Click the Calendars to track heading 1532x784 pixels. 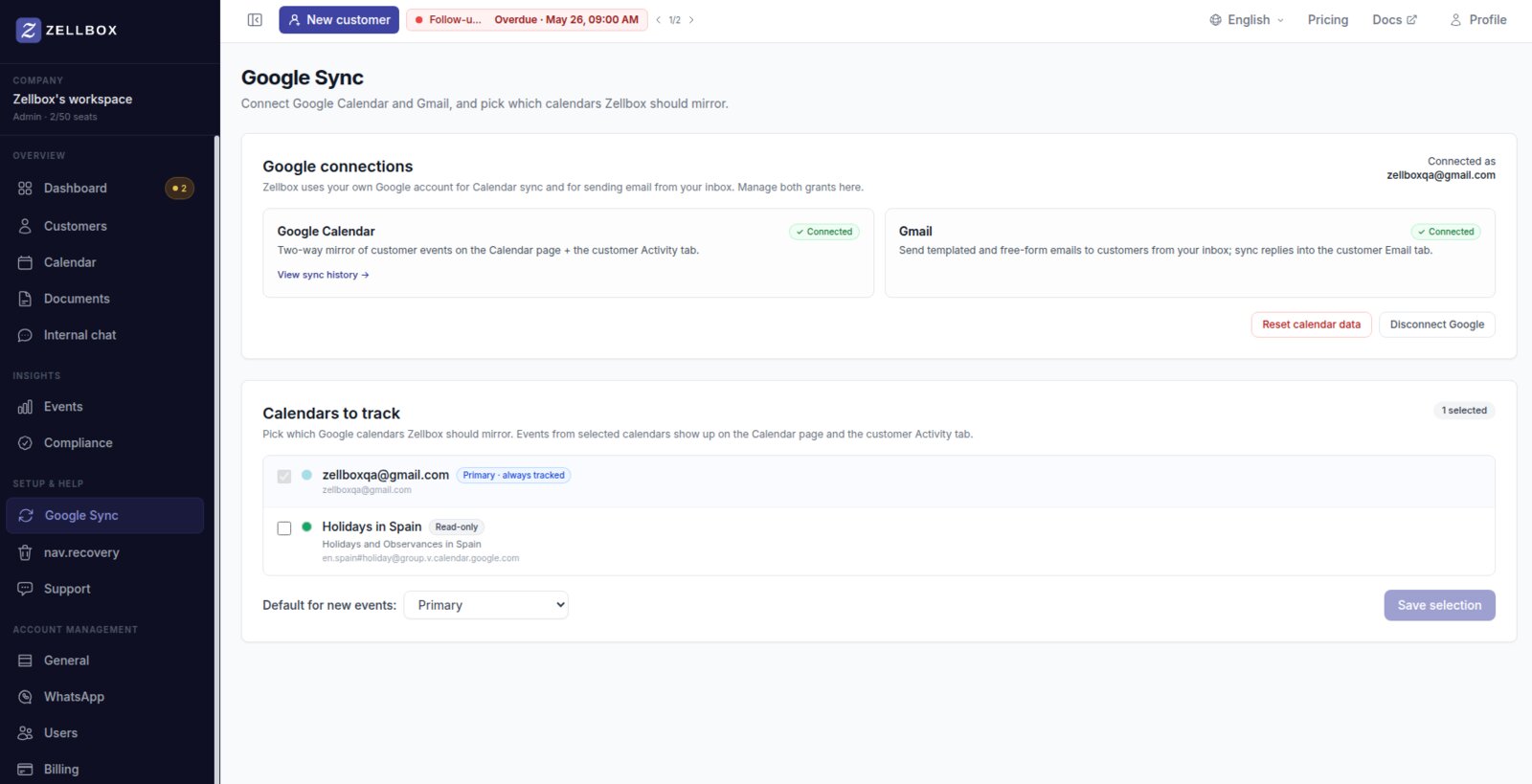tap(331, 414)
